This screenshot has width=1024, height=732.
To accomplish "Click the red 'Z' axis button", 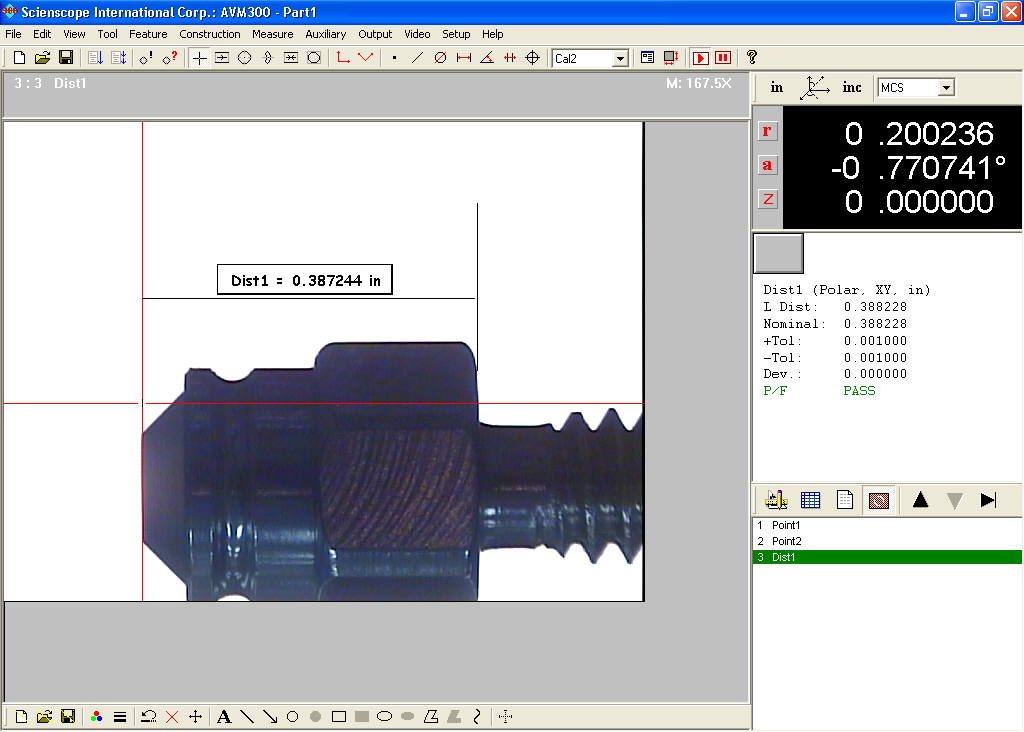I will [767, 199].
